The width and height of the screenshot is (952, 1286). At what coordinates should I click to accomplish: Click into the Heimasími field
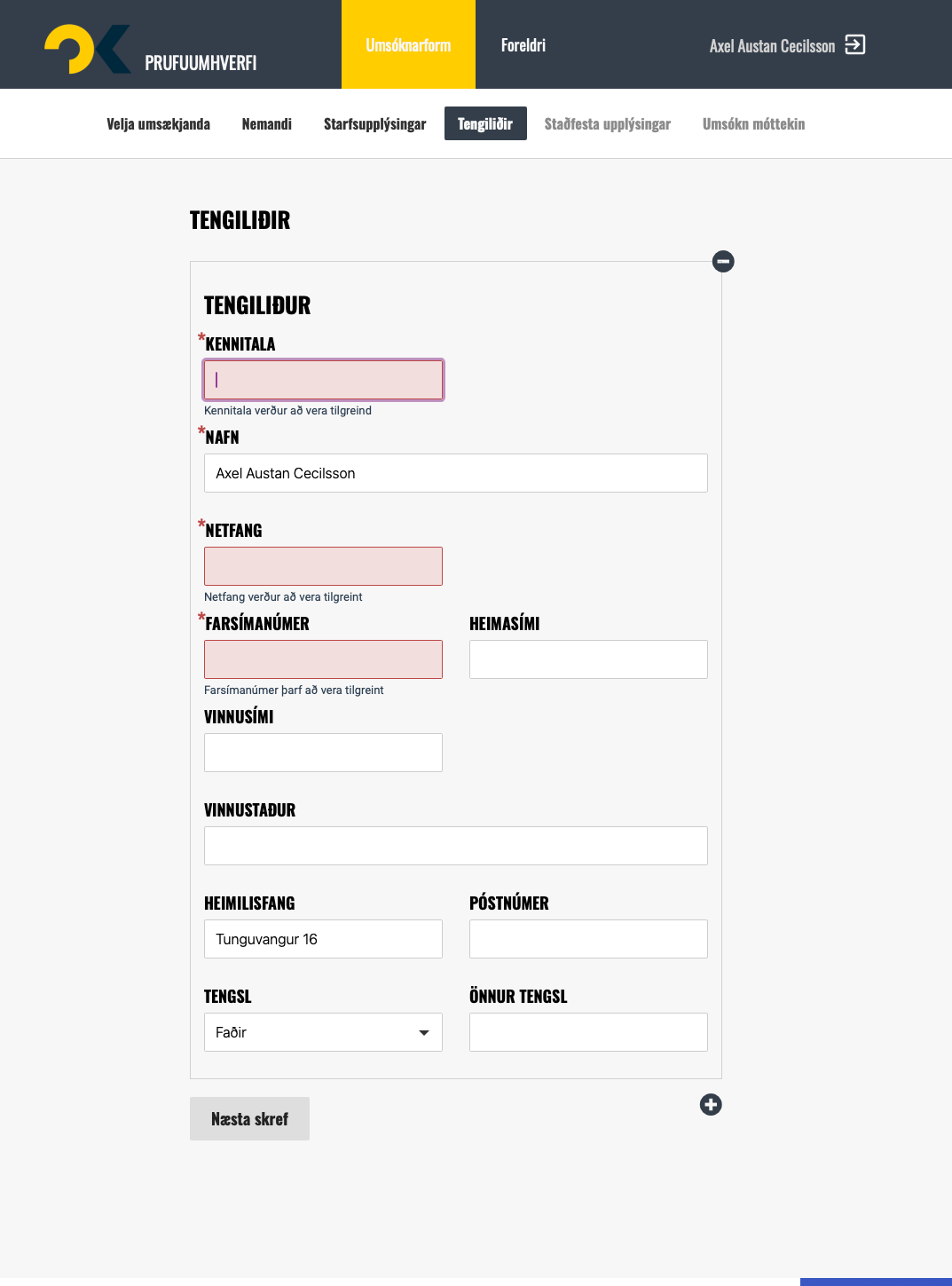(x=588, y=659)
